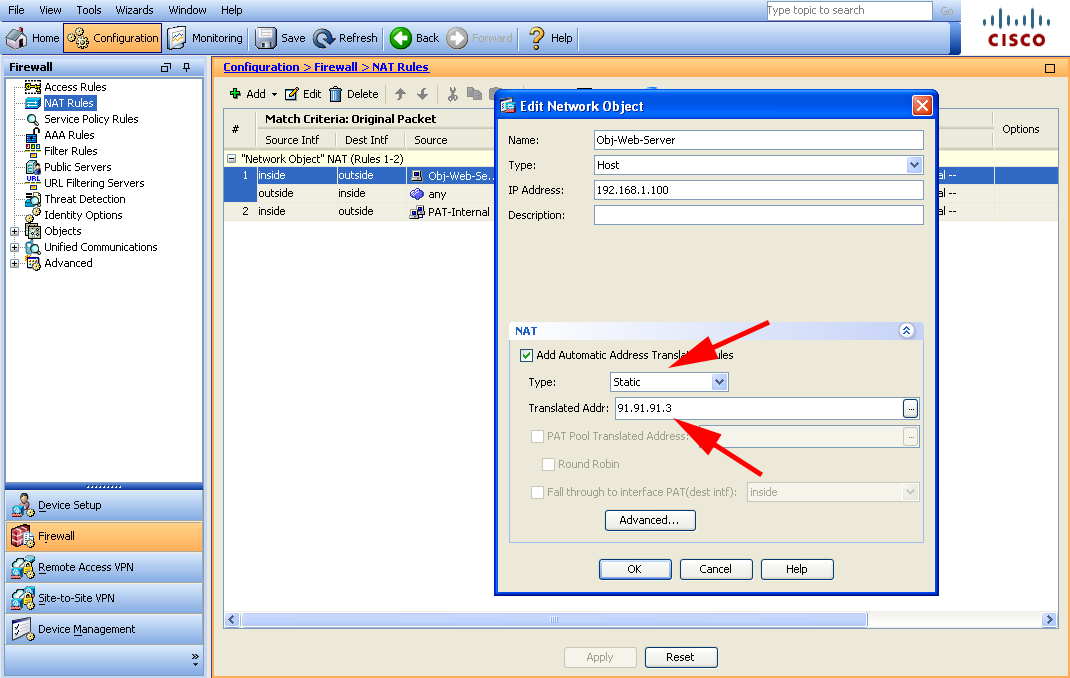This screenshot has height=678, width=1070.
Task: Click the Reset button
Action: click(680, 657)
